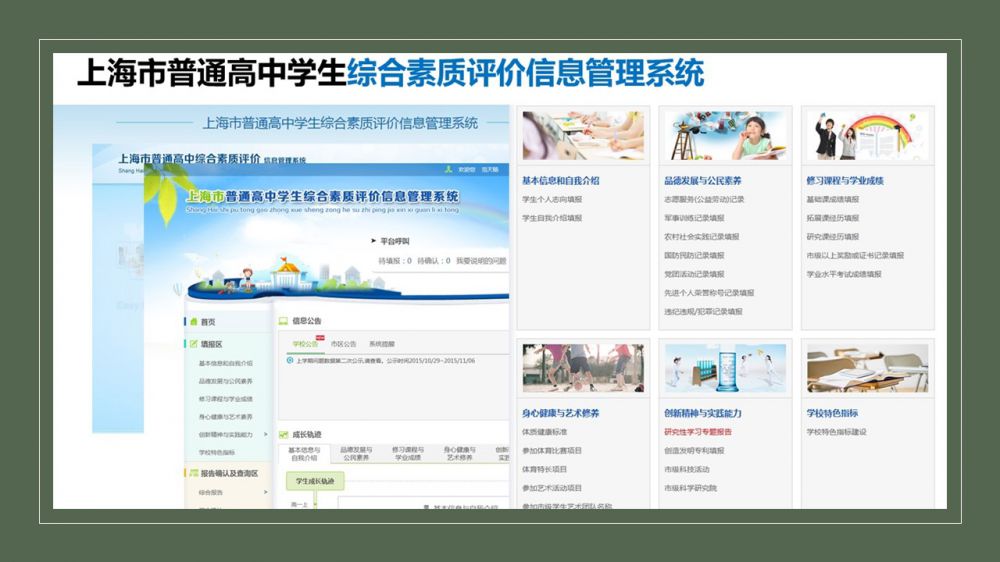Click the 信息公告 section icon
This screenshot has width=1000, height=562.
point(283,321)
